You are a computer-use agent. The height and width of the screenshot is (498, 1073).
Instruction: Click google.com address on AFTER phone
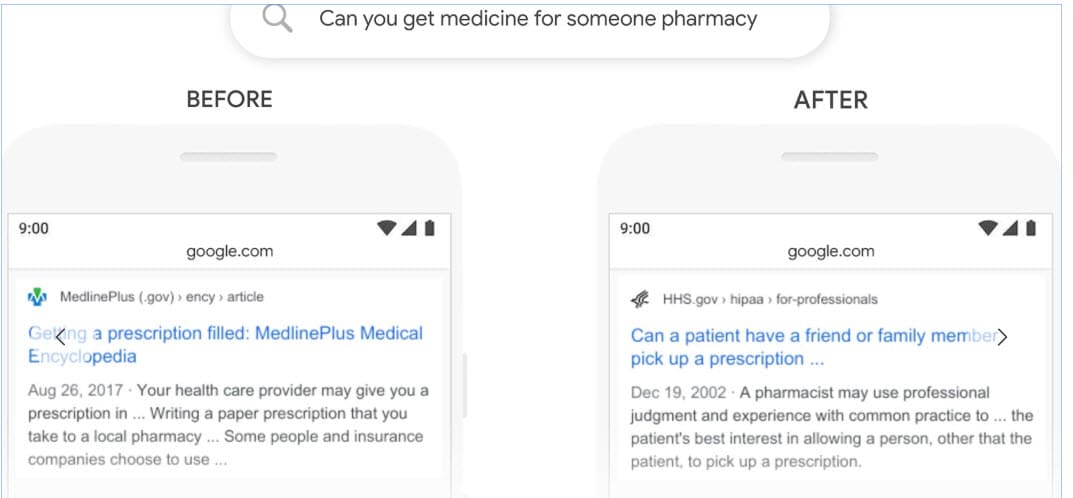point(831,252)
